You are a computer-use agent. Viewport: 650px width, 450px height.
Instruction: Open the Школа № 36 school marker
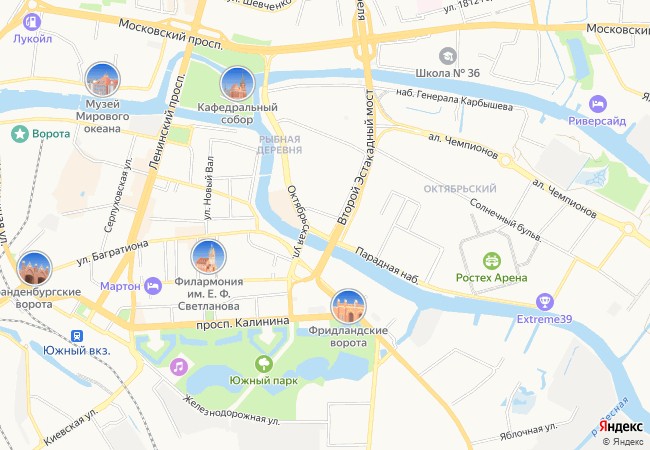pyautogui.click(x=448, y=56)
